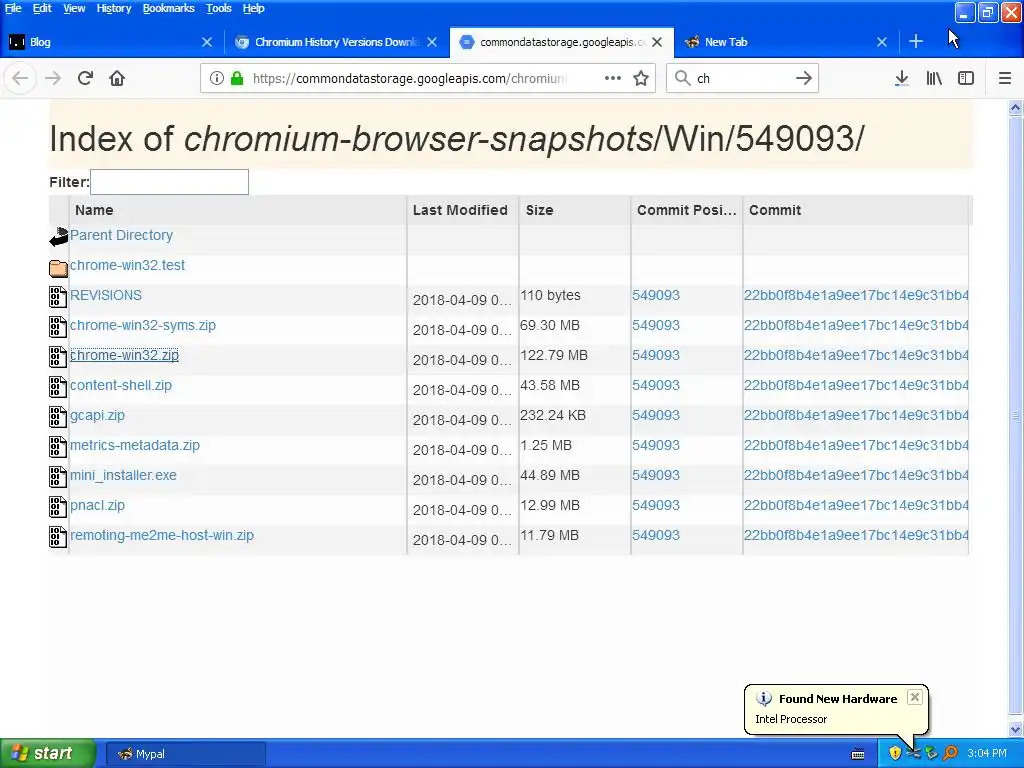
Task: Click the green padlock security icon
Action: (237, 78)
